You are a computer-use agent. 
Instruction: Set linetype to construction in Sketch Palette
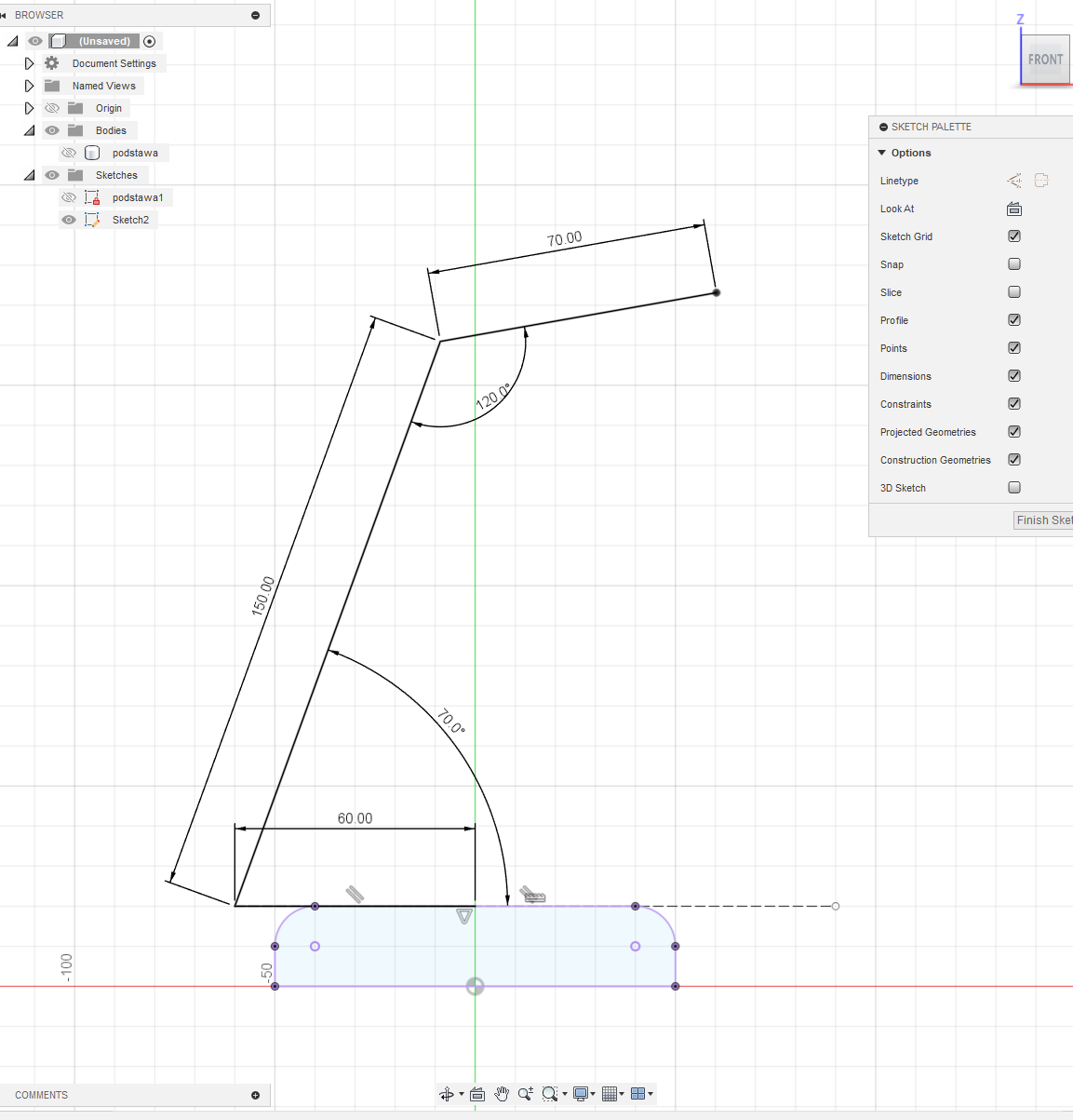1014,181
